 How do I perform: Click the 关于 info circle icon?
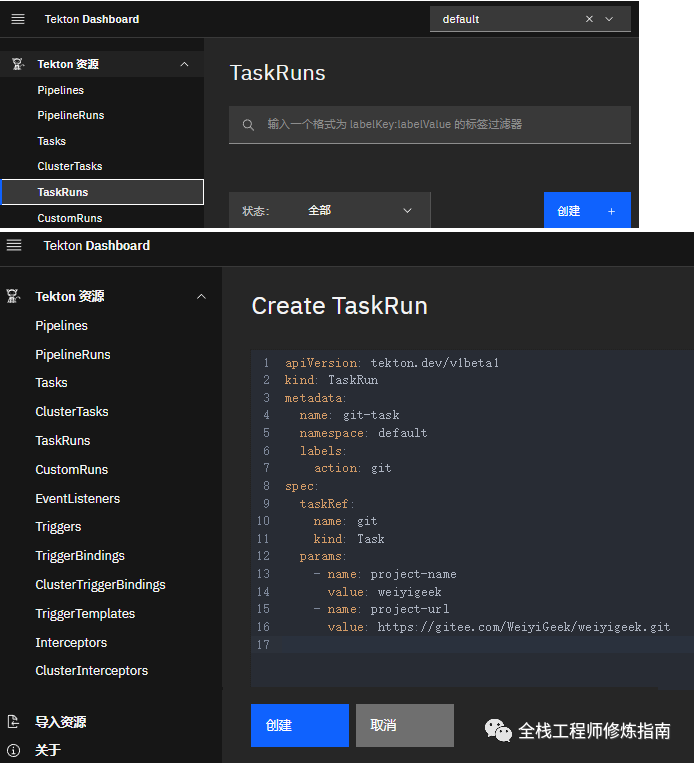[14, 750]
